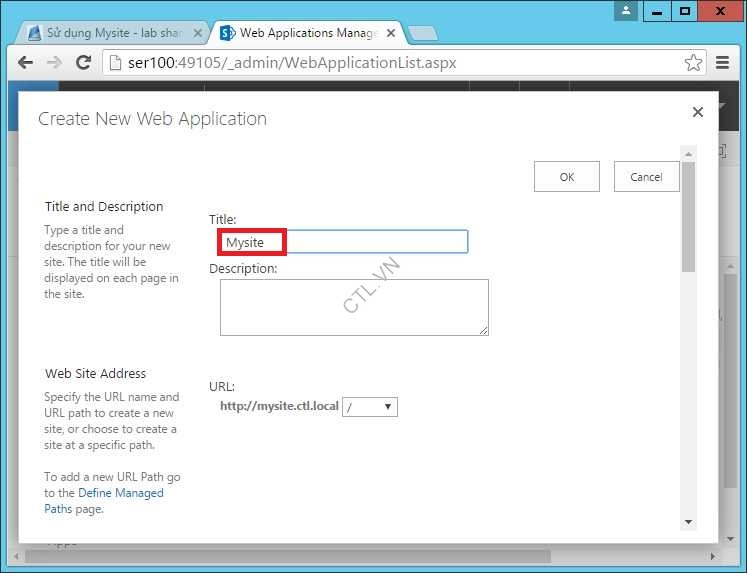This screenshot has width=747, height=573.
Task: Click the browser back arrow
Action: 25,62
